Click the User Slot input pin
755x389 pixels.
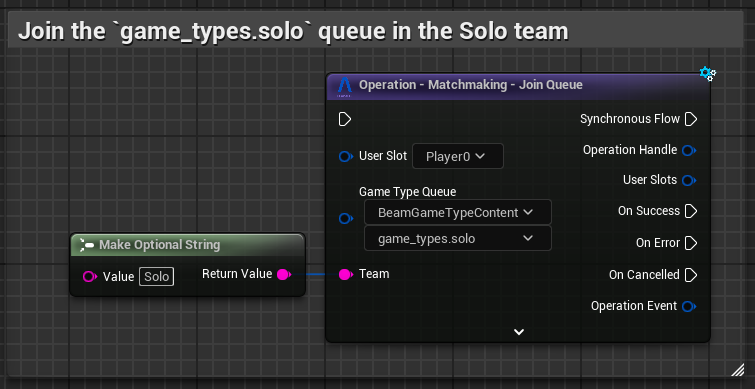346,156
